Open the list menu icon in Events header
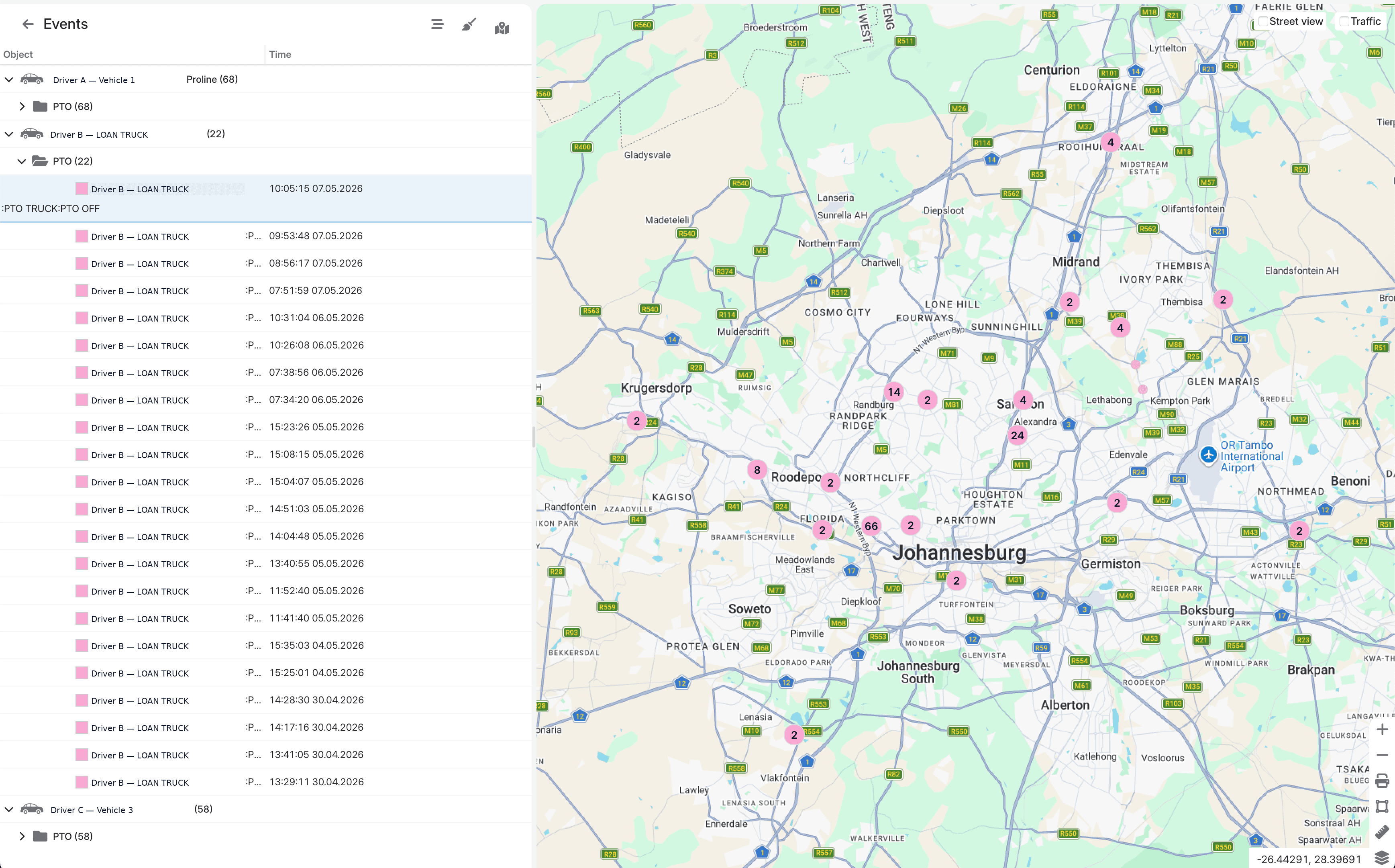This screenshot has width=1395, height=868. point(437,24)
